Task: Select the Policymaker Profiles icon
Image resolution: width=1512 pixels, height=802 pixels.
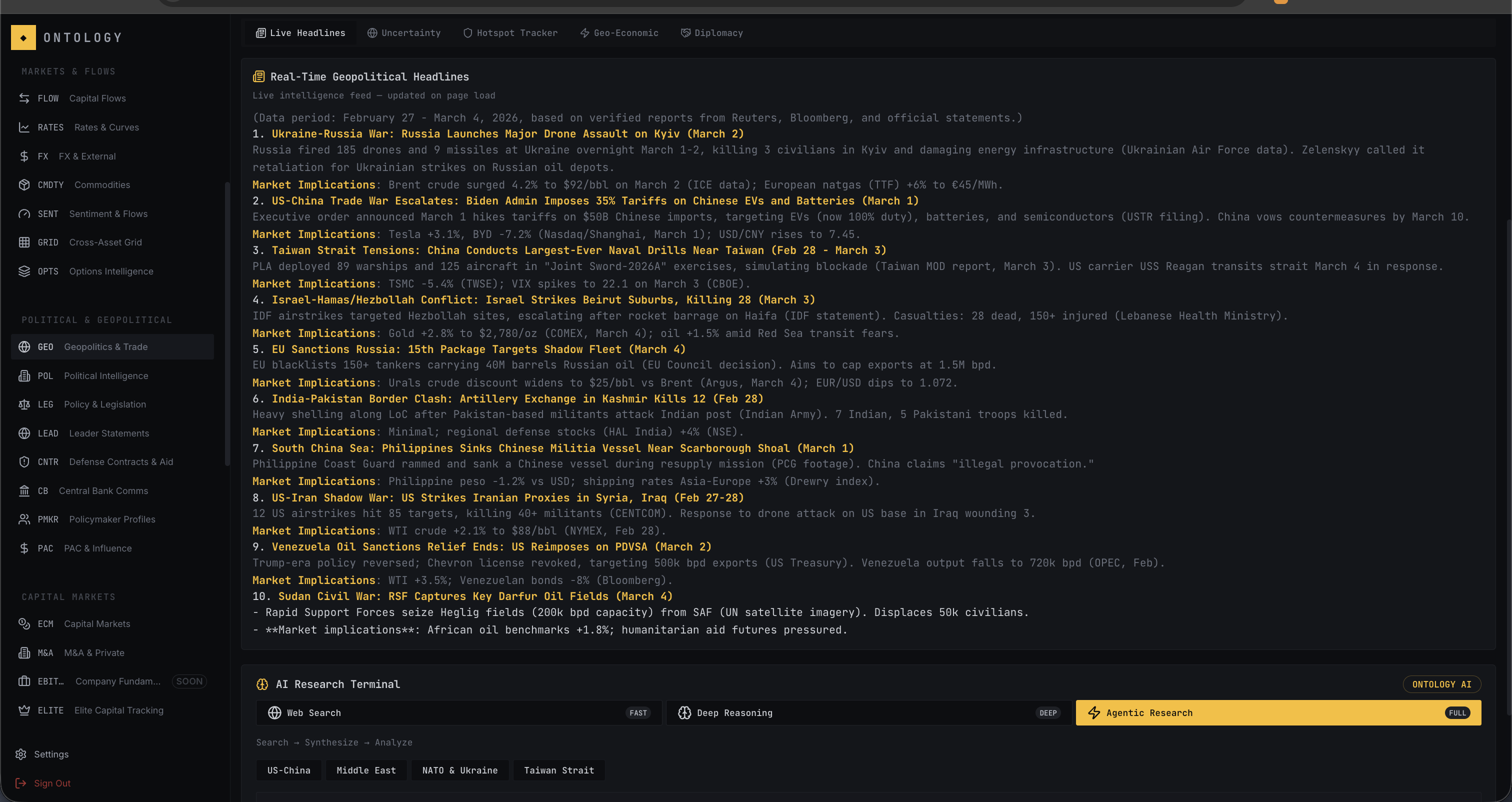Action: (x=24, y=519)
